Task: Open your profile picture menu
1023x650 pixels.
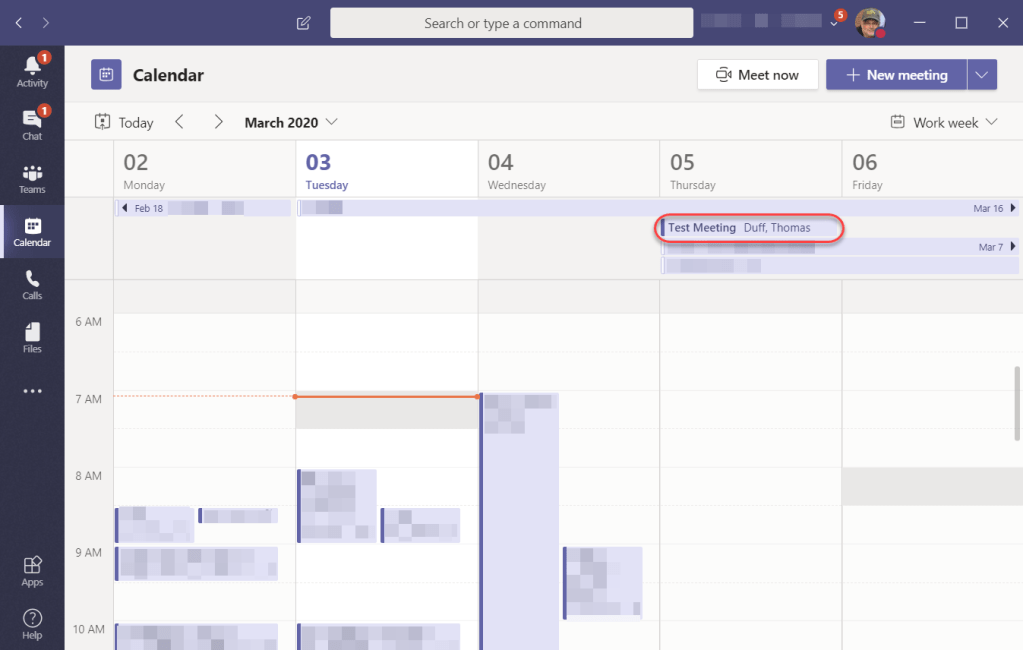Action: point(869,22)
